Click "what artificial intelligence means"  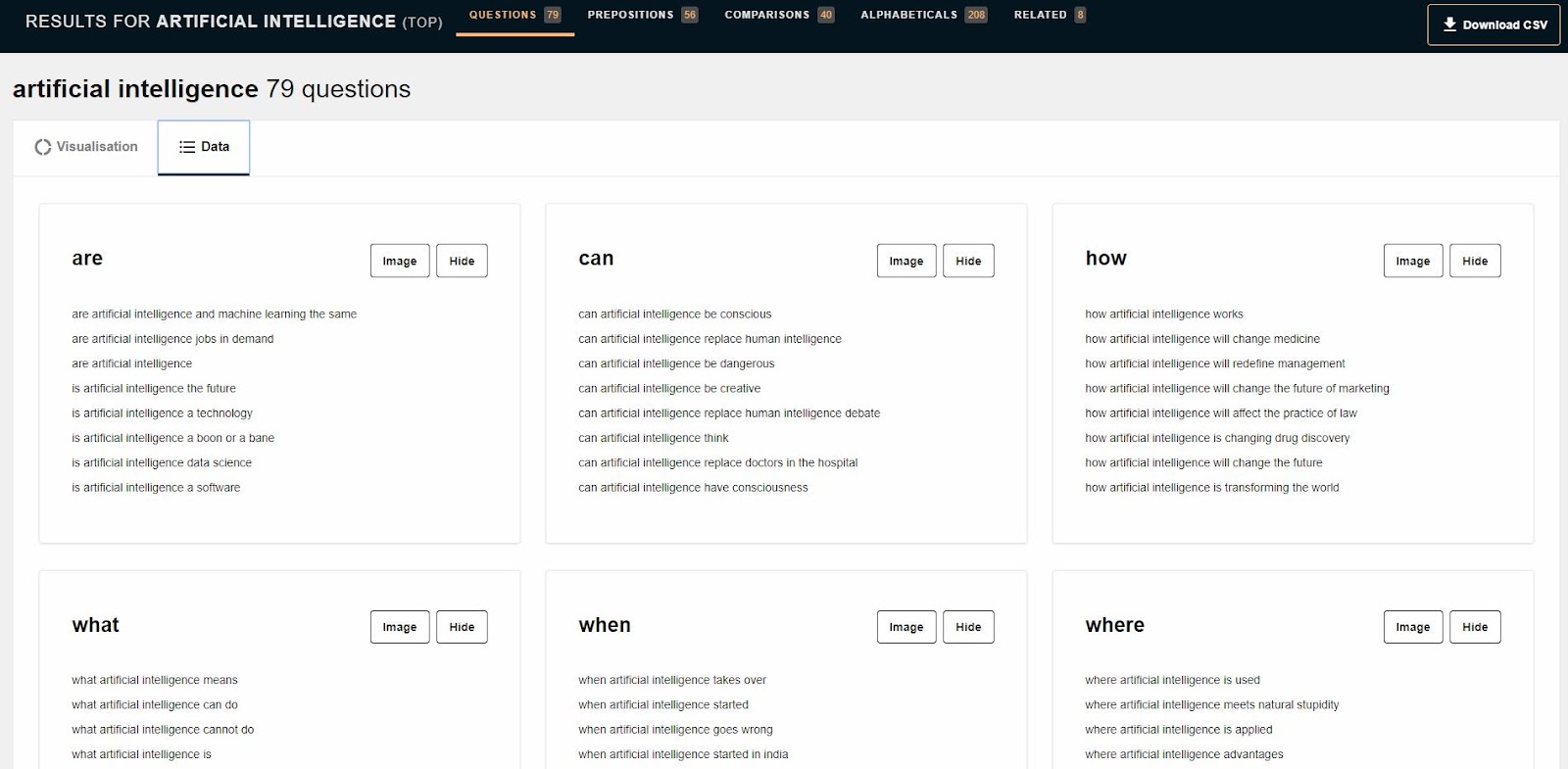click(155, 681)
